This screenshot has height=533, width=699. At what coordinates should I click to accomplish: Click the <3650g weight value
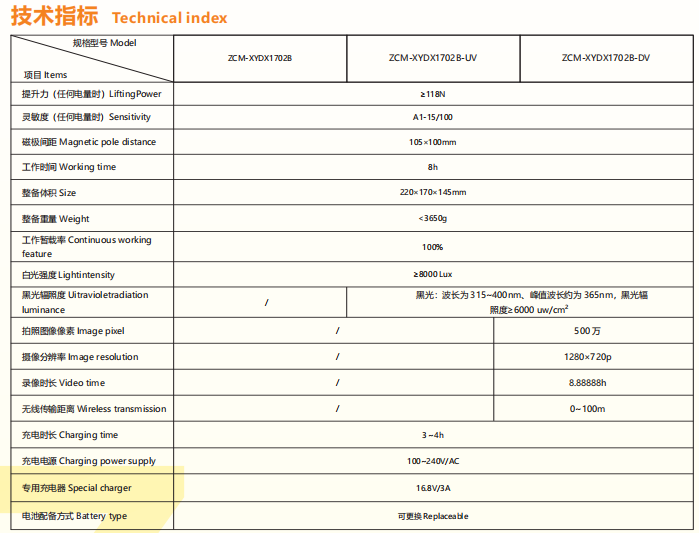tap(432, 218)
